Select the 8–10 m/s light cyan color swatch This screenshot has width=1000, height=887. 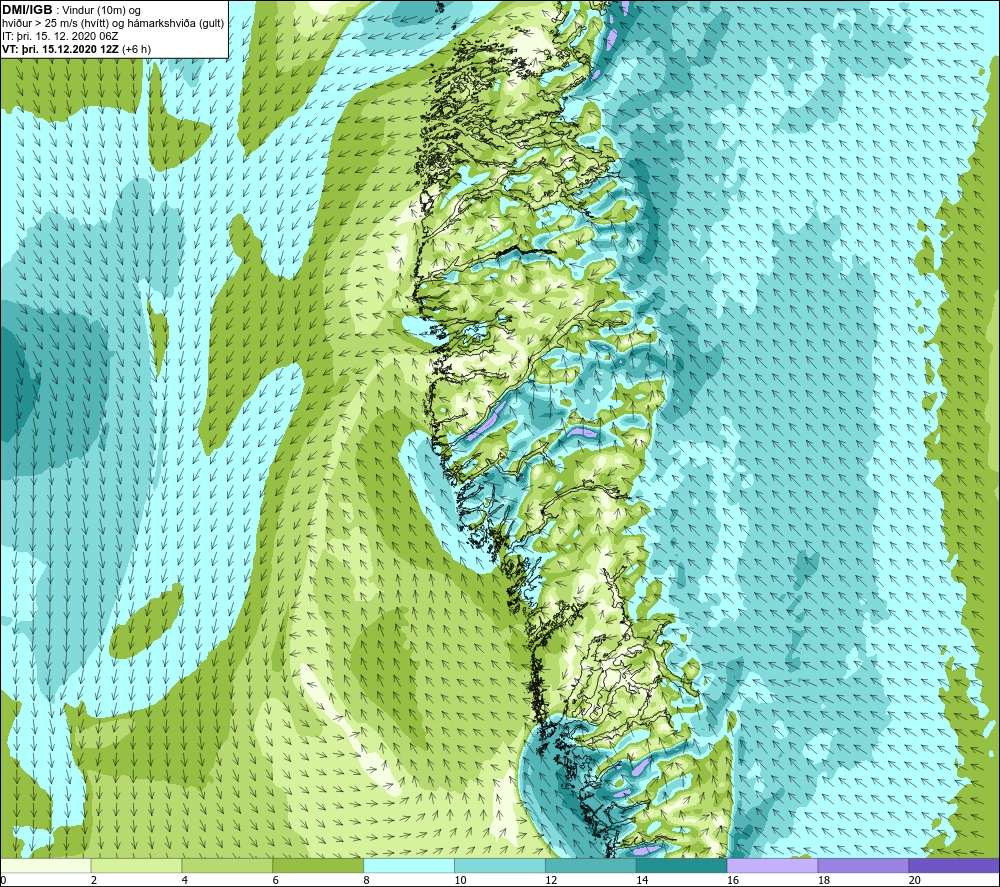[x=409, y=865]
